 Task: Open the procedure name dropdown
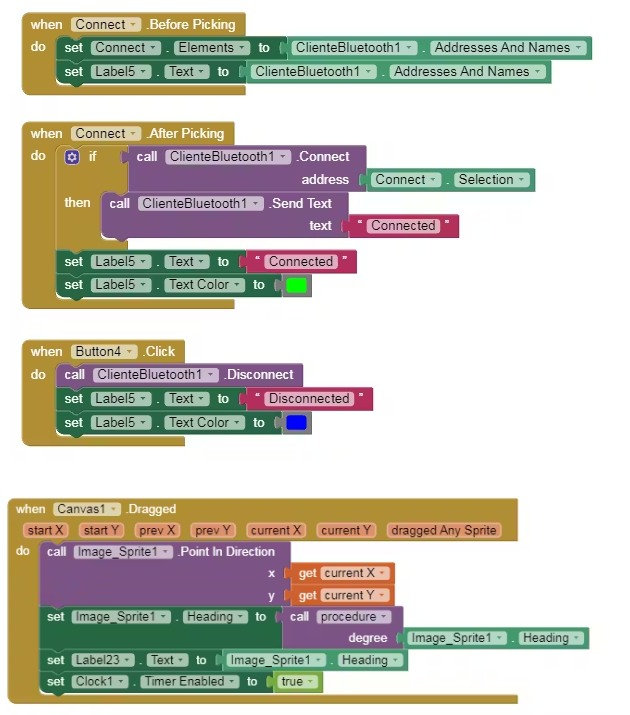[x=354, y=617]
